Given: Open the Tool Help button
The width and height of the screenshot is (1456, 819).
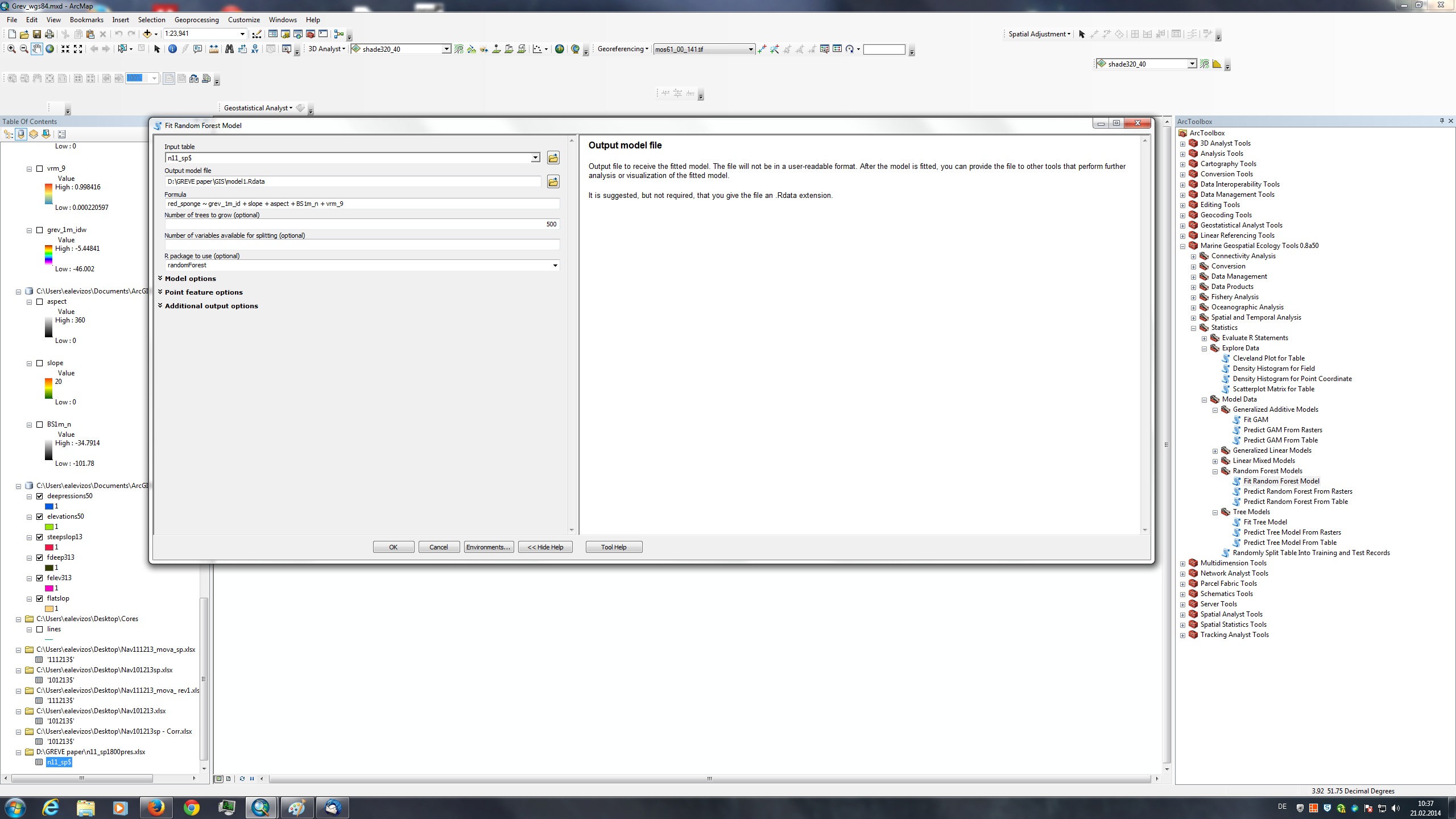Looking at the screenshot, I should tap(614, 547).
